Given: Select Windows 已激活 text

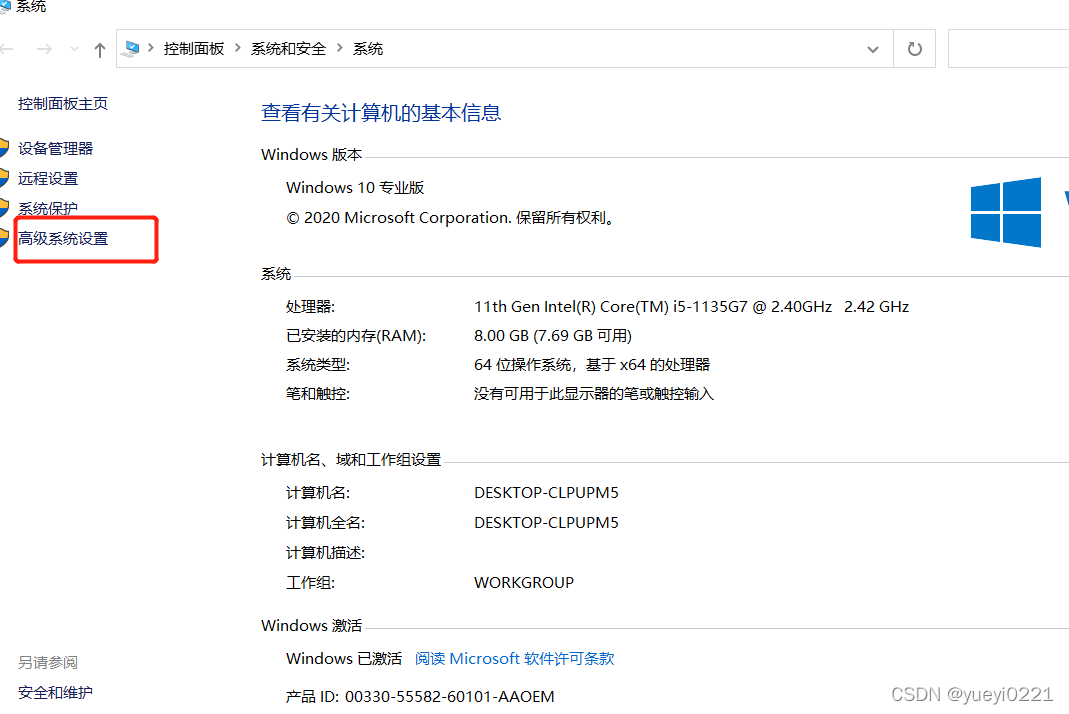Looking at the screenshot, I should coord(344,659).
